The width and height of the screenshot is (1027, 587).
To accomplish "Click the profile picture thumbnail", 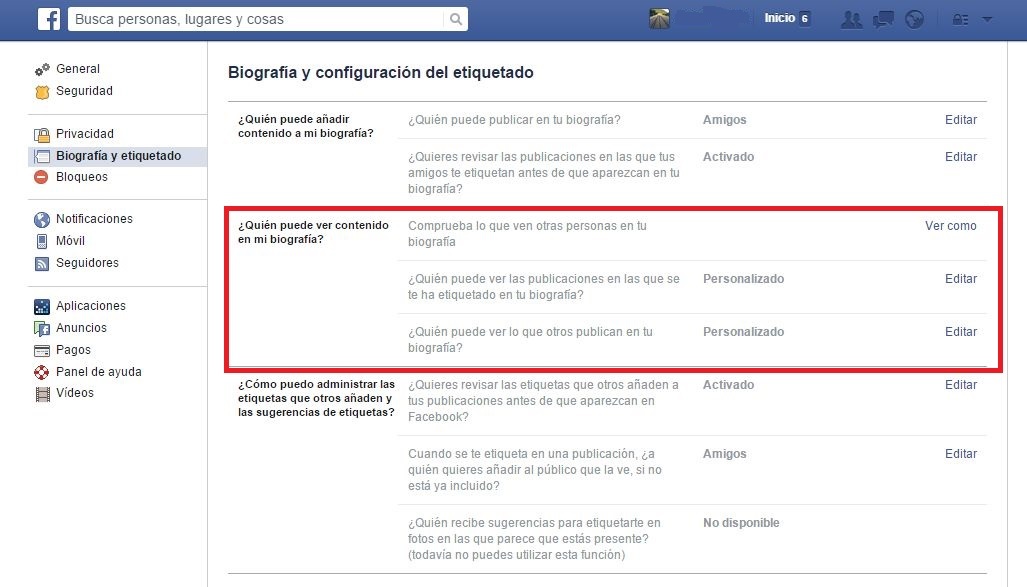I will point(659,18).
